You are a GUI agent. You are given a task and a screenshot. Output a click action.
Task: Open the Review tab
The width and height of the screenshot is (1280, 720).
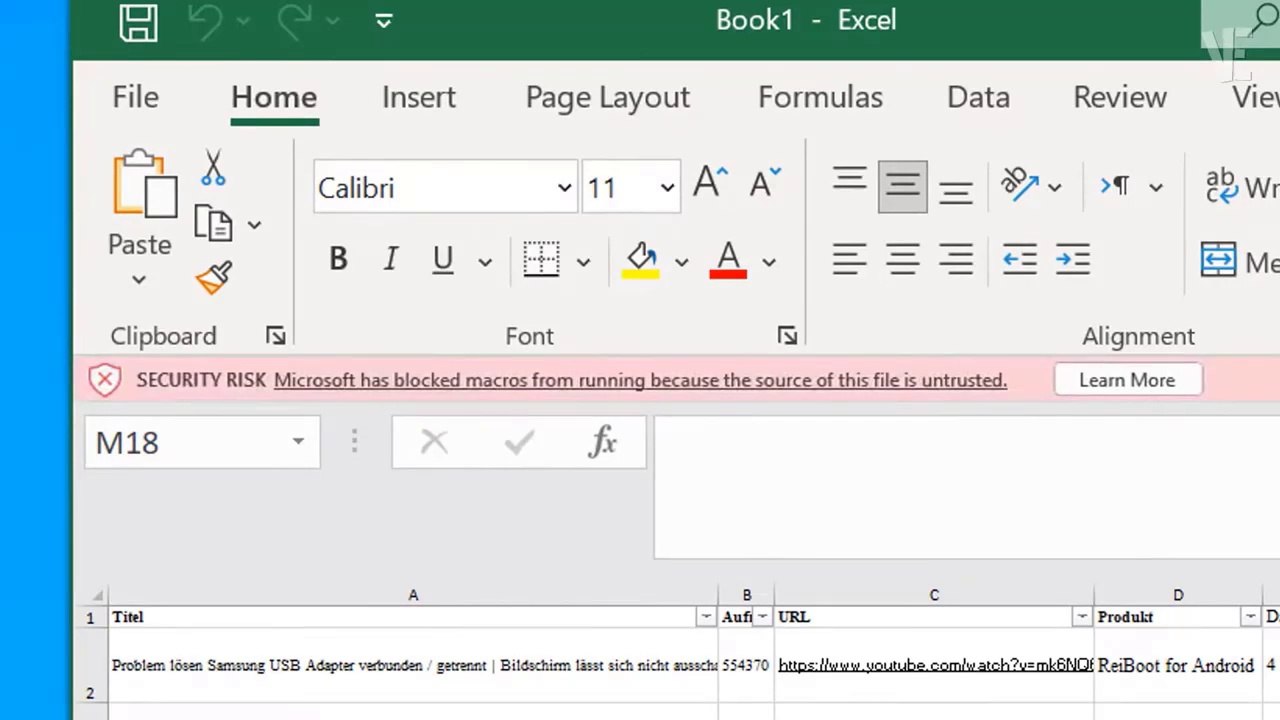[x=1120, y=97]
